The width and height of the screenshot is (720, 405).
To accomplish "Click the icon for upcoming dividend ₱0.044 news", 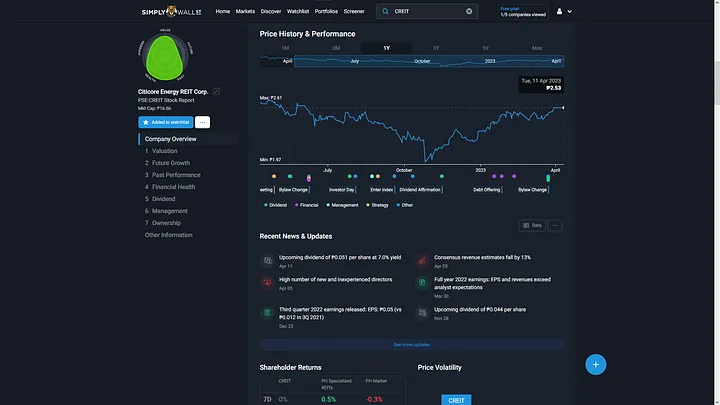I will (x=422, y=313).
